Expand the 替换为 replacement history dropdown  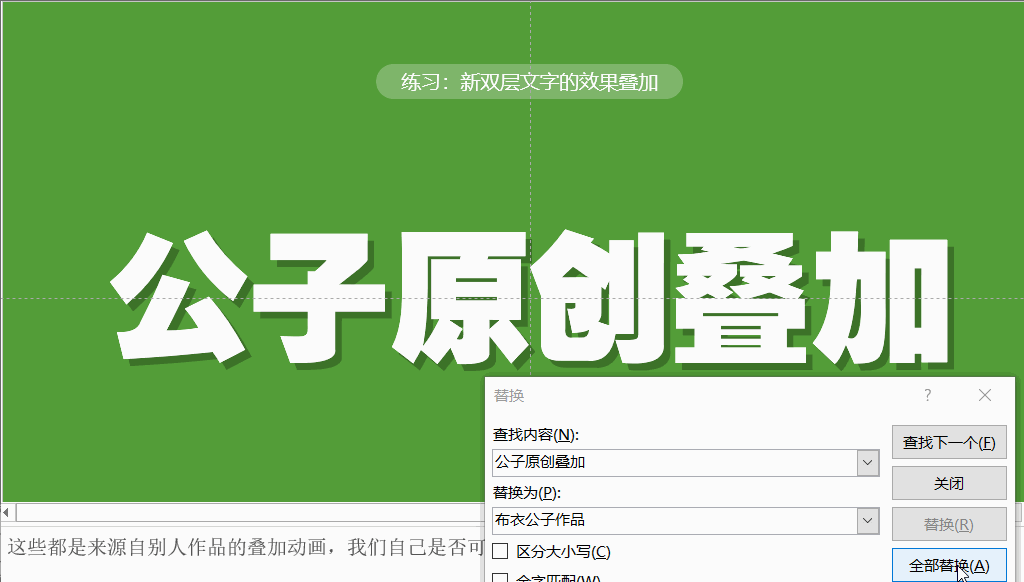pos(868,519)
